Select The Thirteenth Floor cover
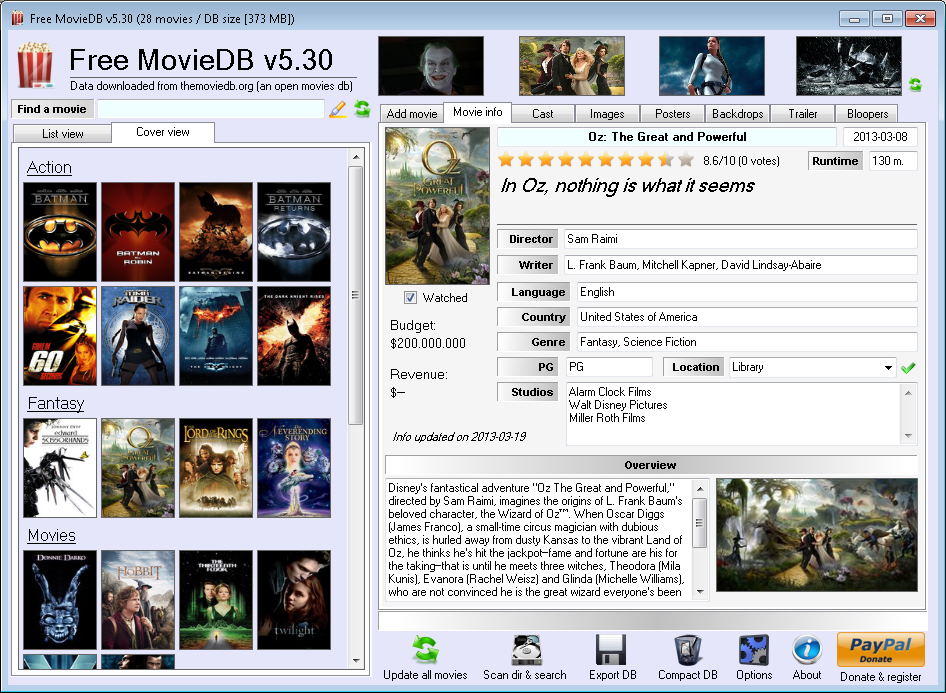The image size is (946, 693). [216, 600]
